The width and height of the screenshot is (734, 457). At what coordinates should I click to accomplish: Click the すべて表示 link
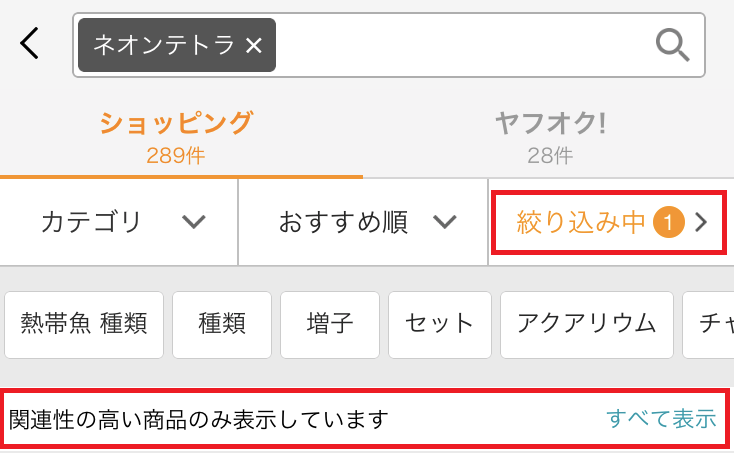click(661, 419)
